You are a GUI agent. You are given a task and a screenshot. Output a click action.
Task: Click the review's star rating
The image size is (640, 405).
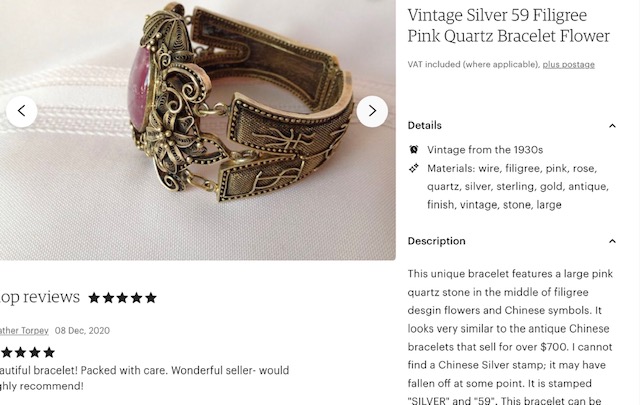click(x=28, y=352)
